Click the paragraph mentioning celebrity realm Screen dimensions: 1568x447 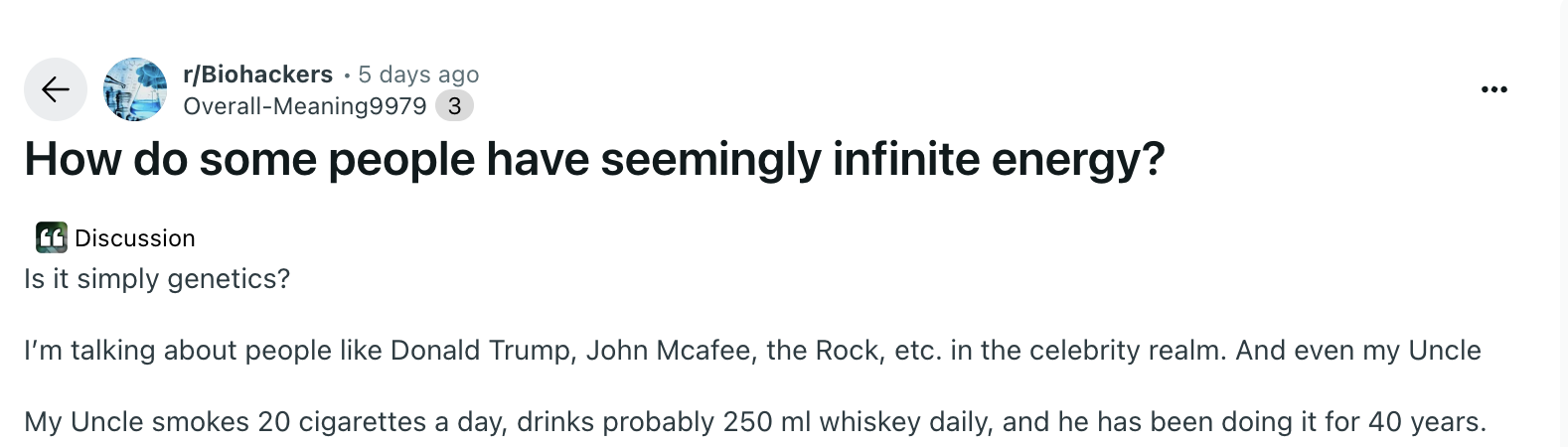click(752, 351)
